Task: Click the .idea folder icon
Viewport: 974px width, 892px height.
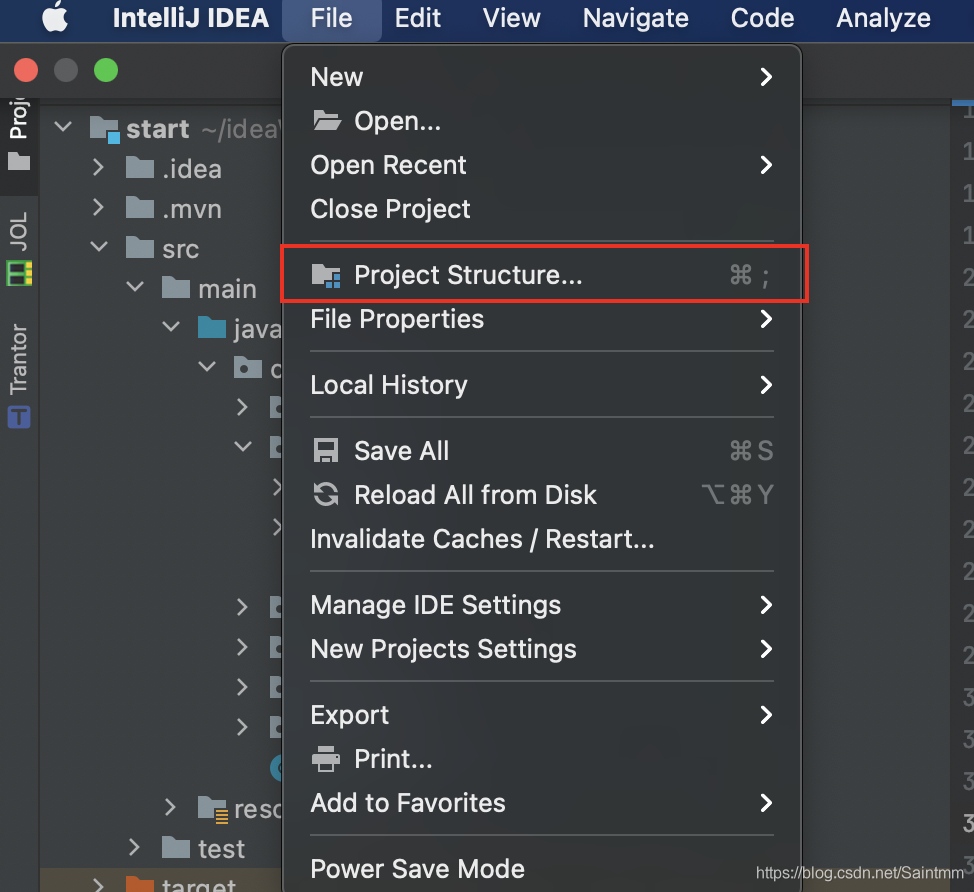Action: tap(140, 168)
